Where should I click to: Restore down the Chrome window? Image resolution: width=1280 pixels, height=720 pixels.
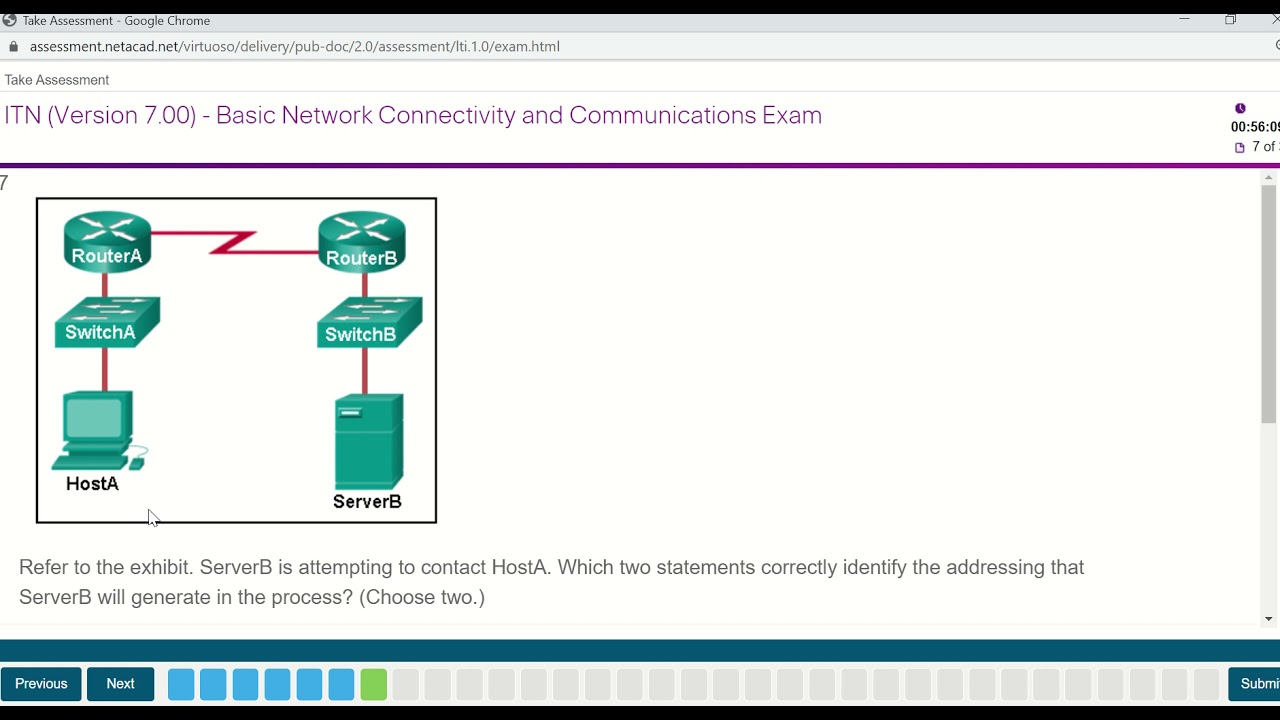pyautogui.click(x=1230, y=19)
